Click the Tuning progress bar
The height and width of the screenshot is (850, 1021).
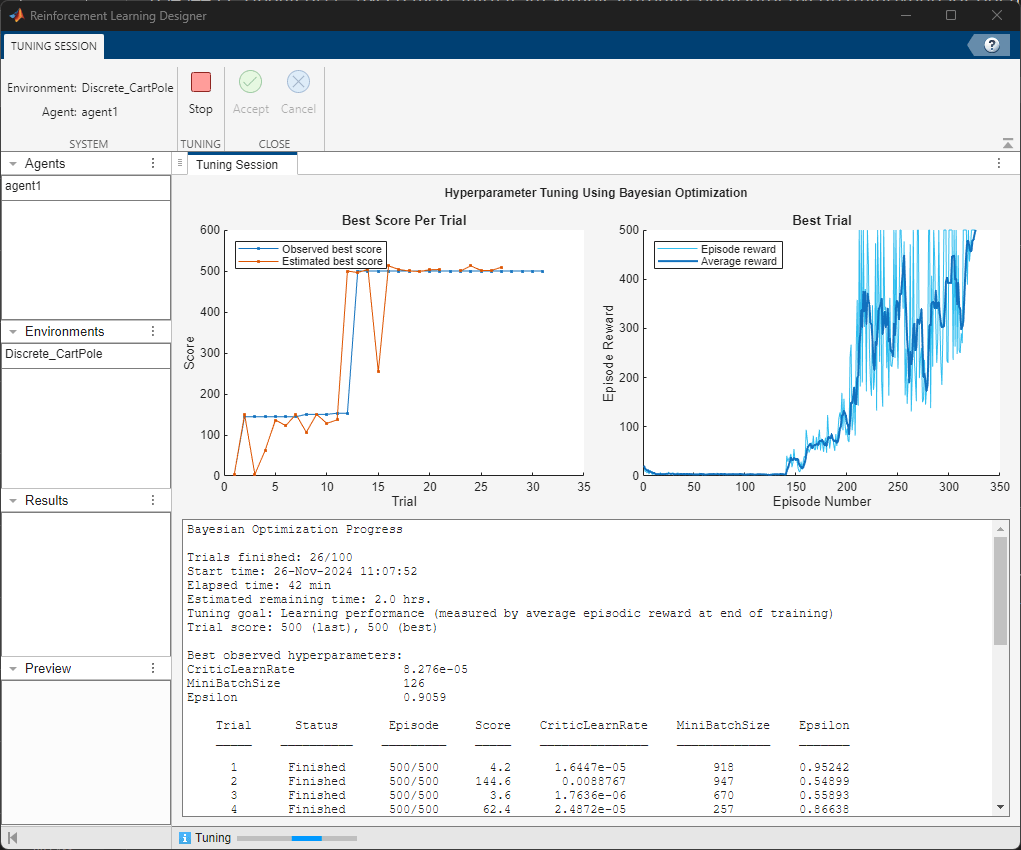[x=295, y=837]
